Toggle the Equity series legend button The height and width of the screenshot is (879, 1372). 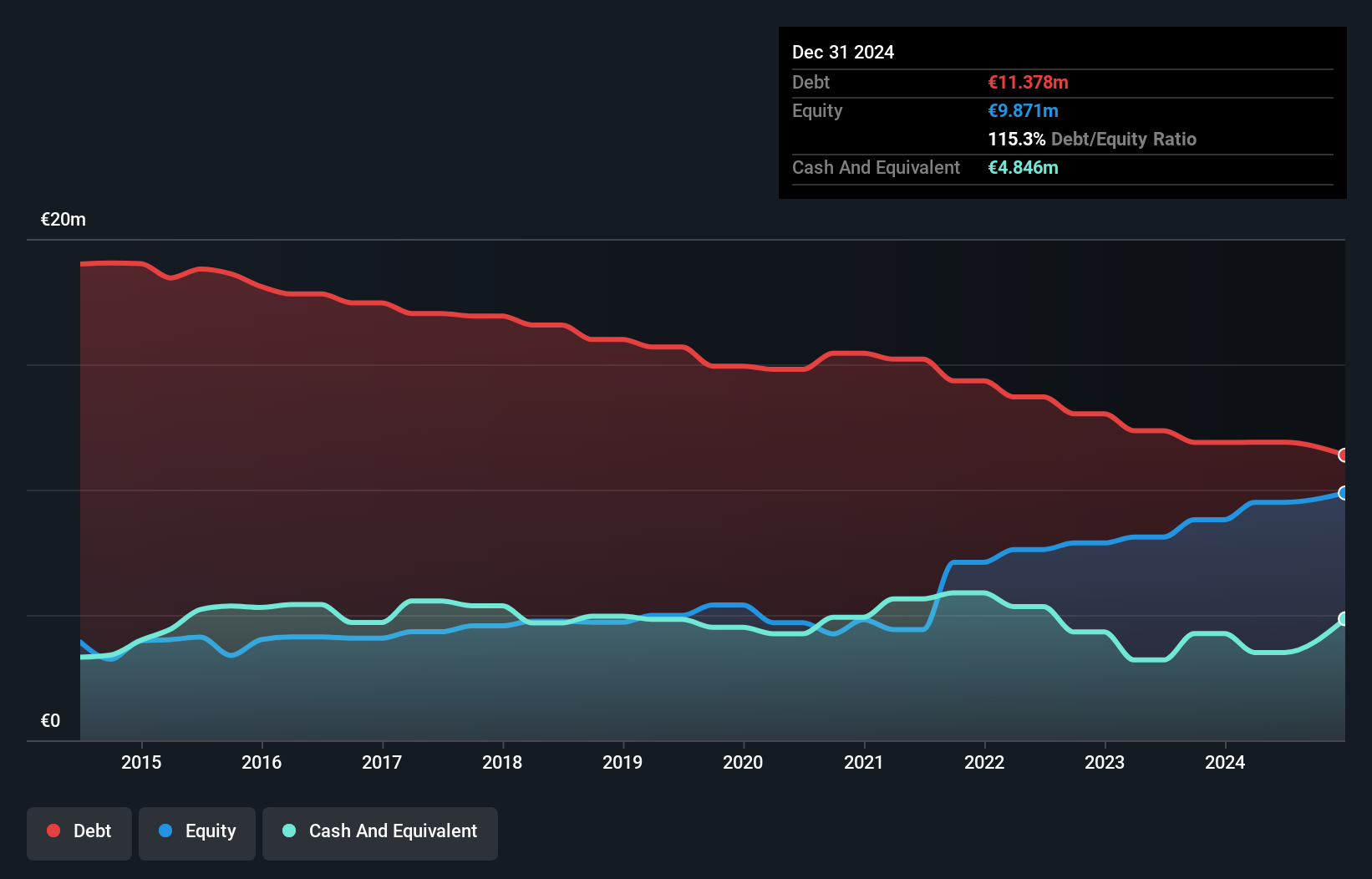197,833
